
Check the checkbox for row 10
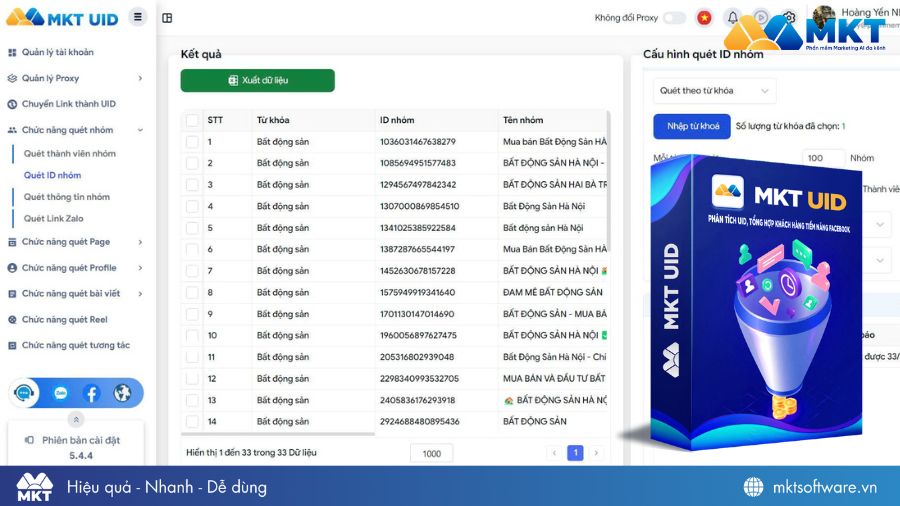tap(192, 336)
